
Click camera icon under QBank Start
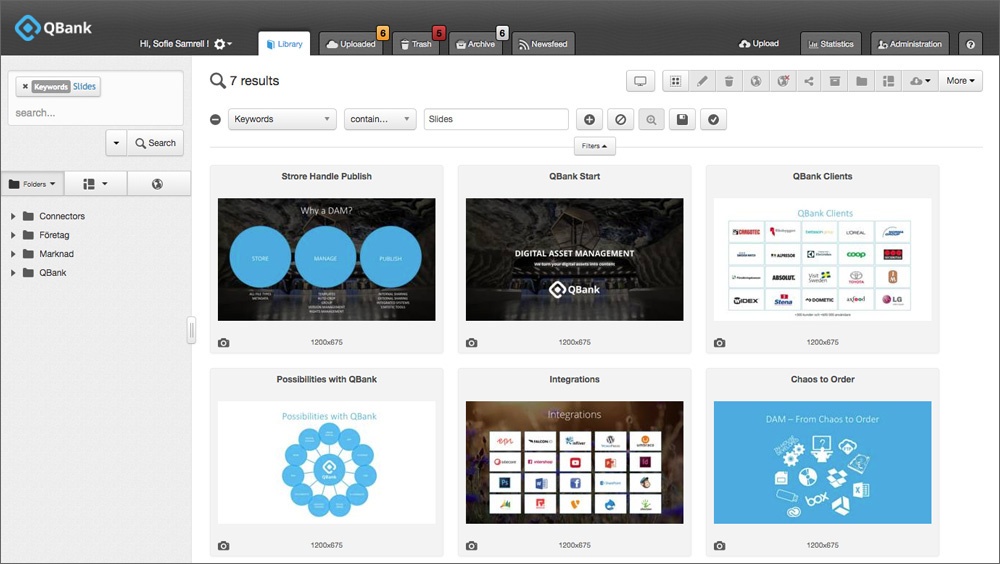[x=471, y=343]
